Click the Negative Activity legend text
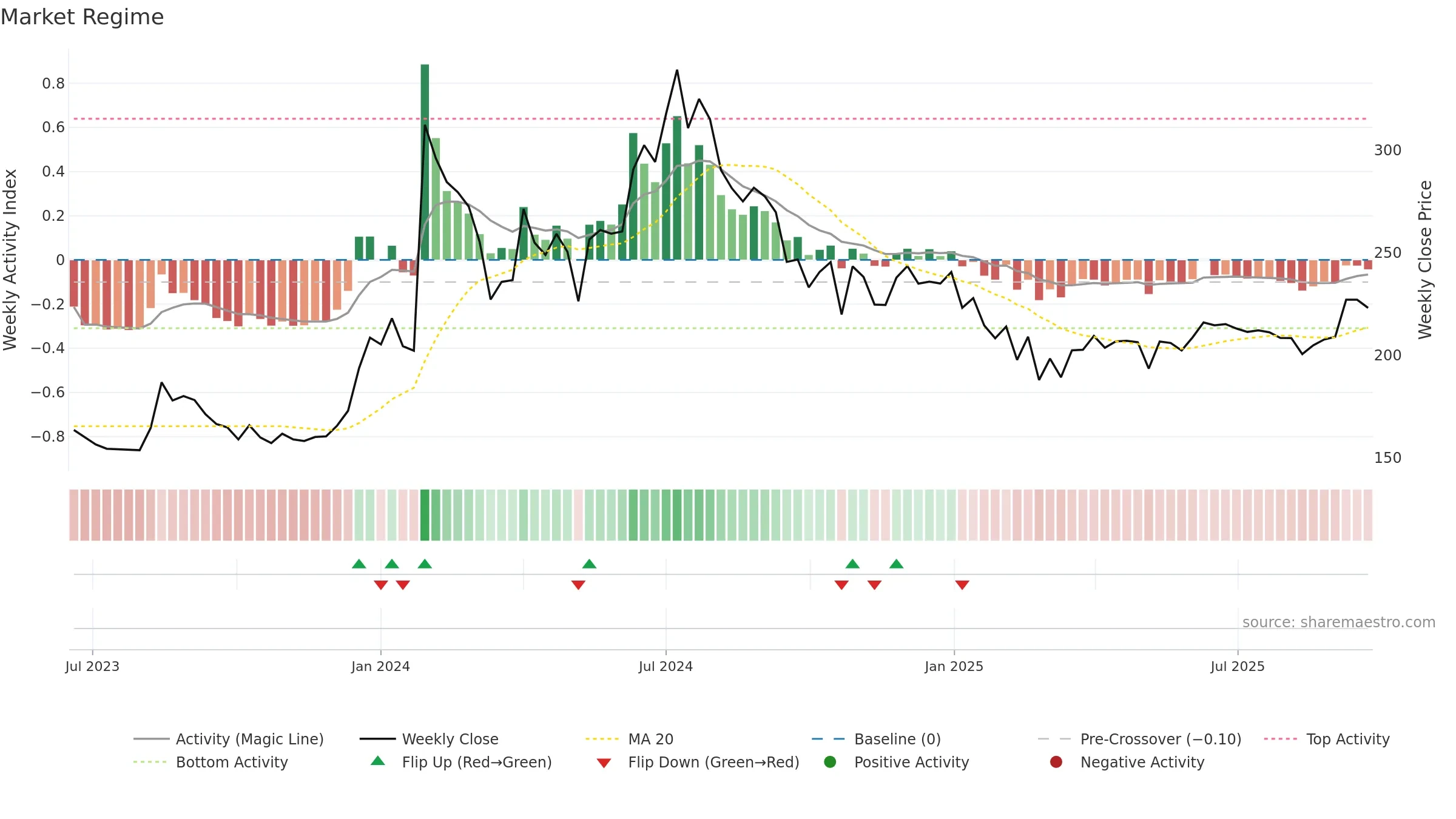Screen dimensions: 1456x819 1142,762
